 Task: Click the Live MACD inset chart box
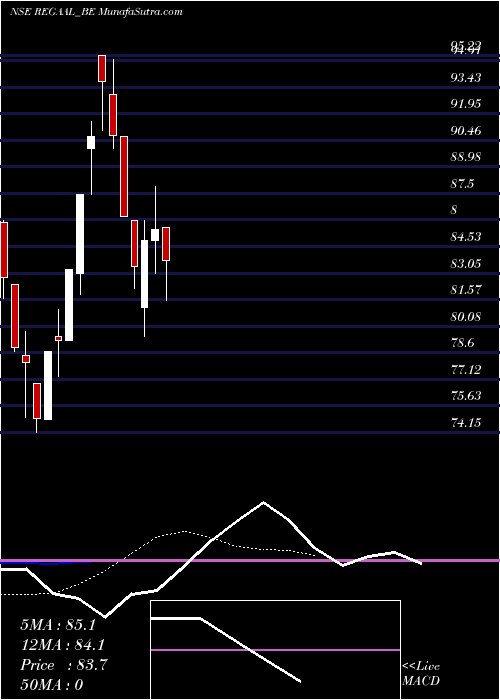pyautogui.click(x=275, y=650)
